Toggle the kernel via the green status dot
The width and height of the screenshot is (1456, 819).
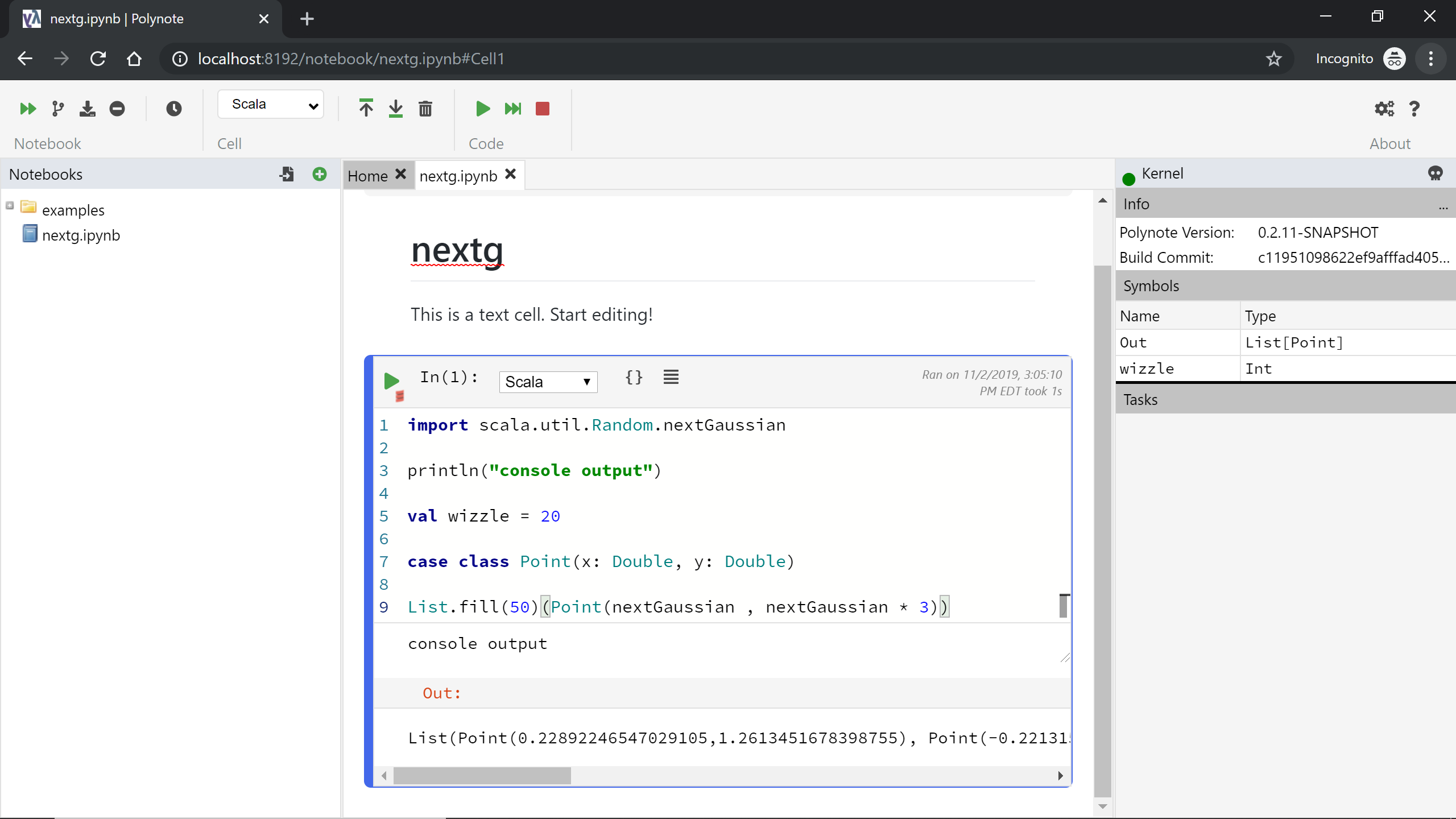1129,179
